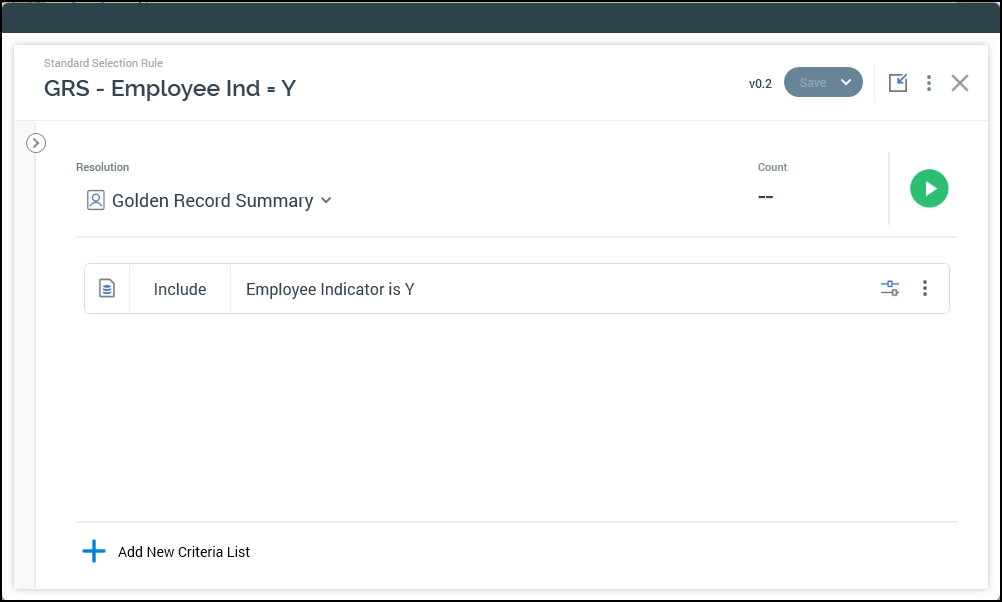Close the selection rule panel
Screen dimensions: 1002x602
(960, 83)
